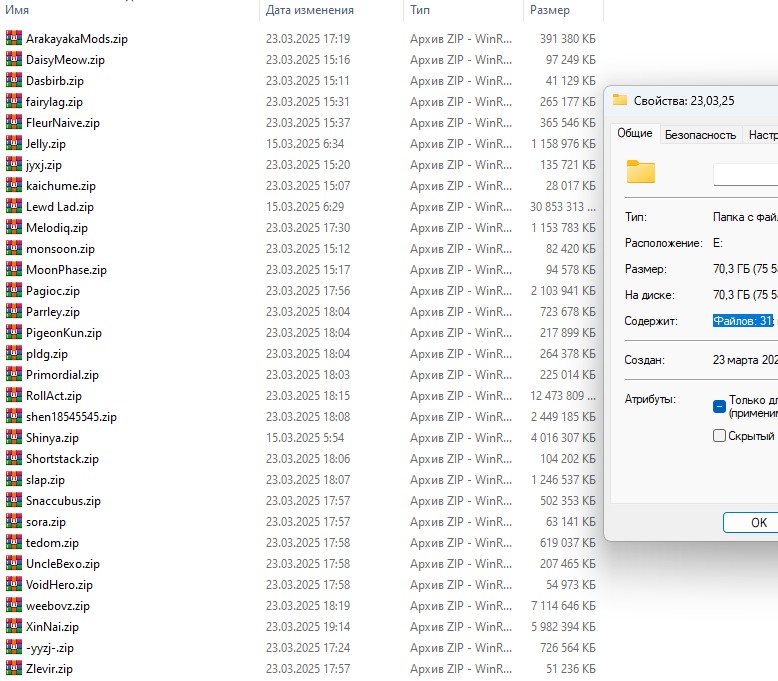Click size value 4 016 307 КБ
The image size is (778, 681).
click(563, 437)
